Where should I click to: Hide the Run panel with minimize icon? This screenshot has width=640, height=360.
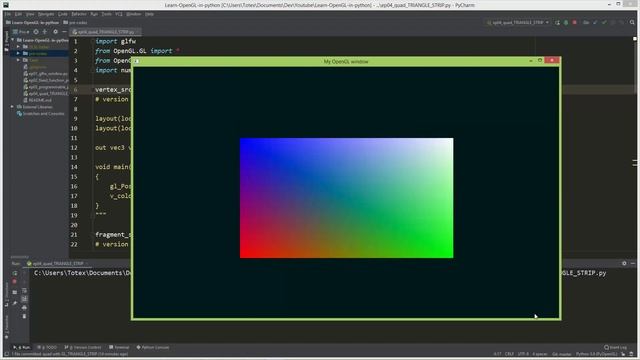point(633,264)
